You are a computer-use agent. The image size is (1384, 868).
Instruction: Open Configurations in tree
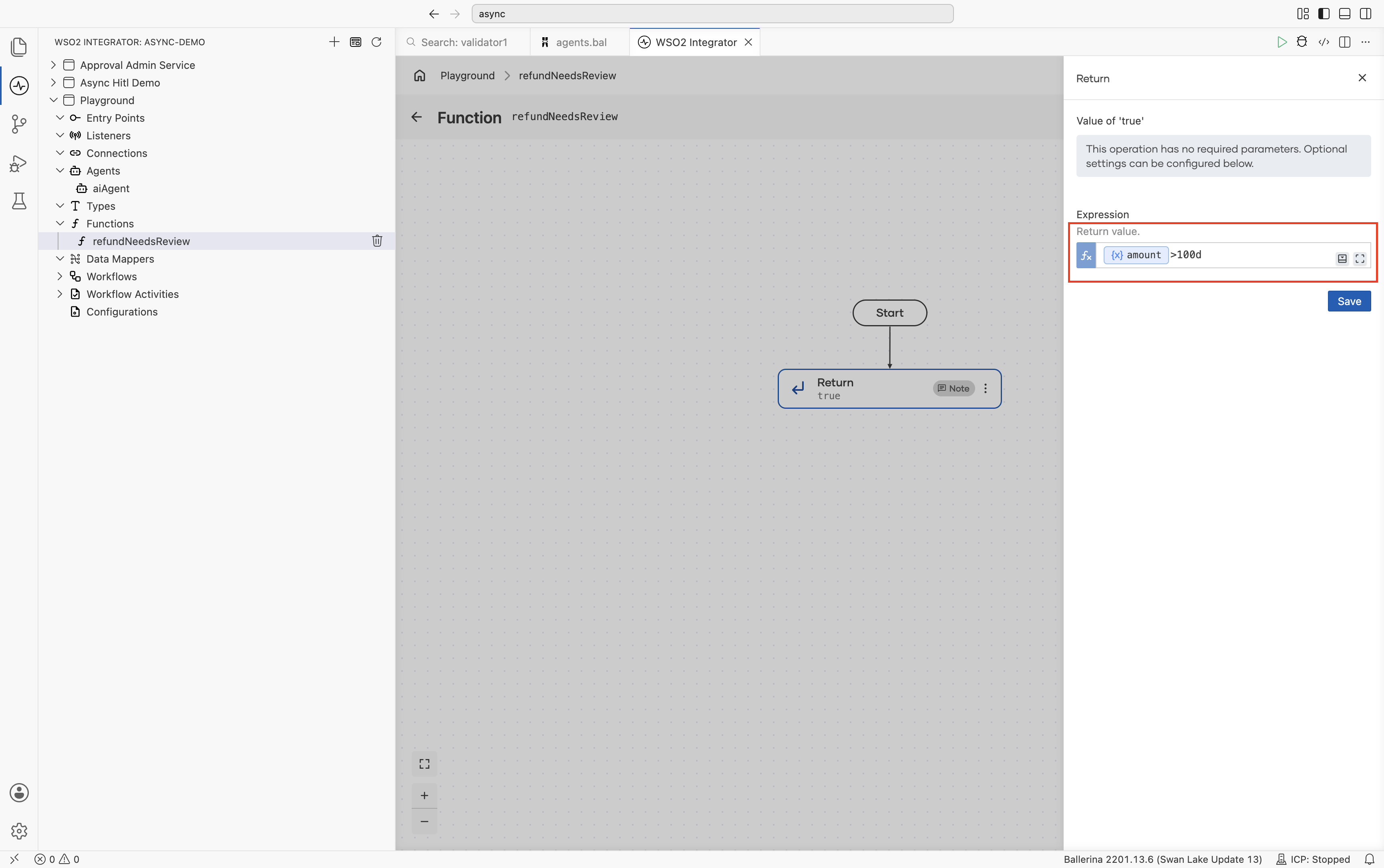[x=122, y=312]
